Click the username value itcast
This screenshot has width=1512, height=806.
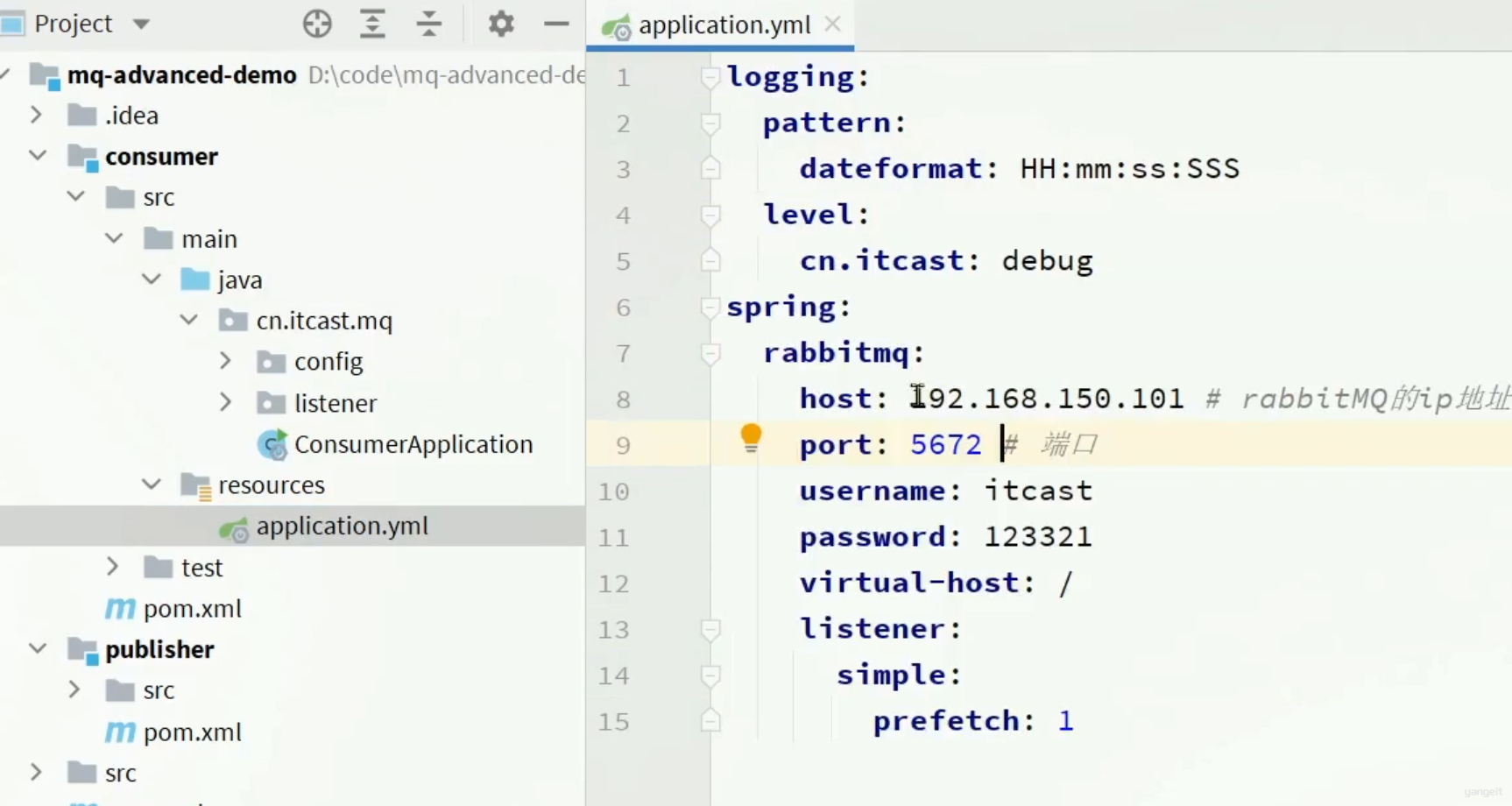click(x=1038, y=491)
